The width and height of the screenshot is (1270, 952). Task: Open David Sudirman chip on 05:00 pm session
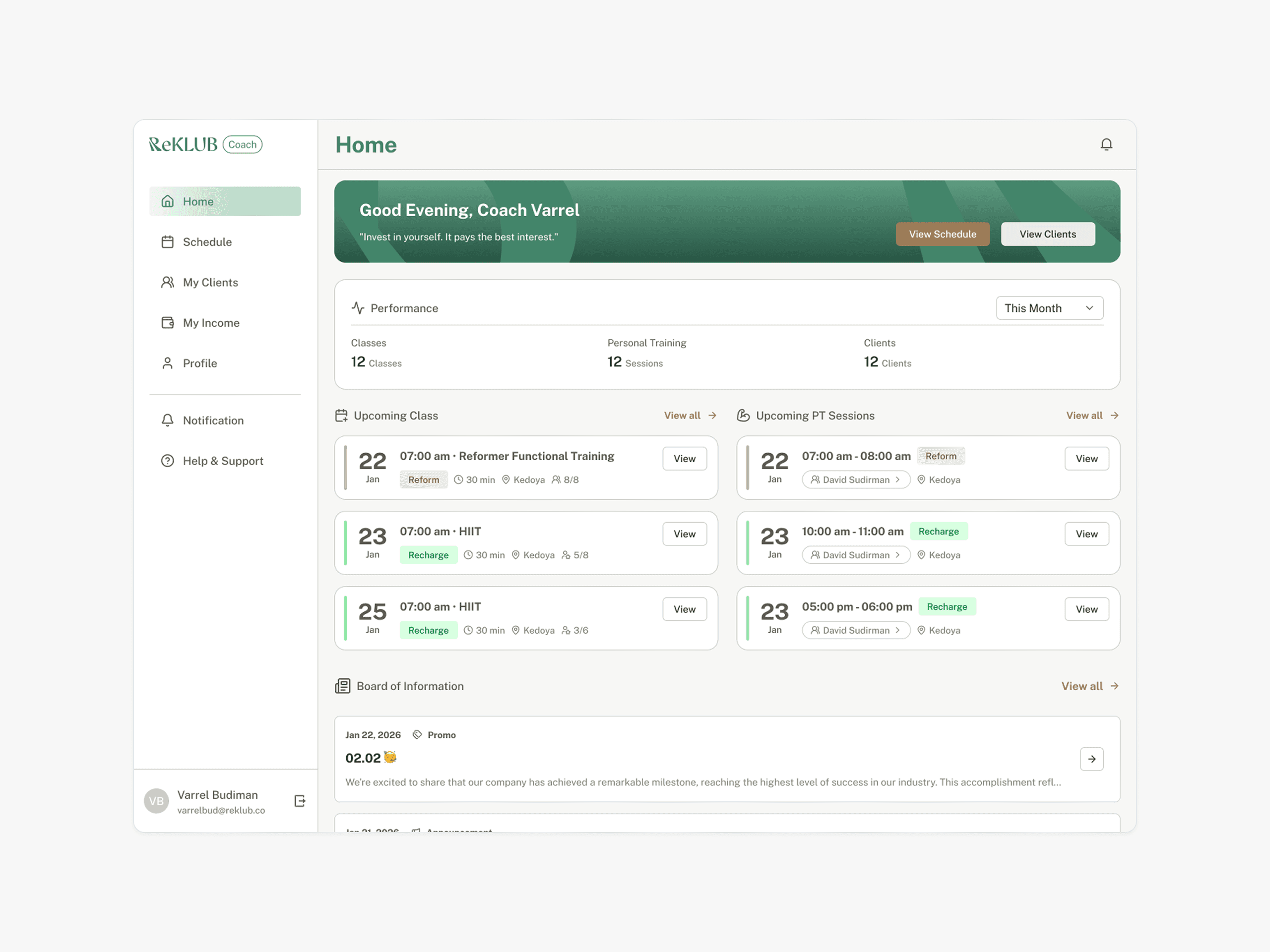click(x=855, y=630)
